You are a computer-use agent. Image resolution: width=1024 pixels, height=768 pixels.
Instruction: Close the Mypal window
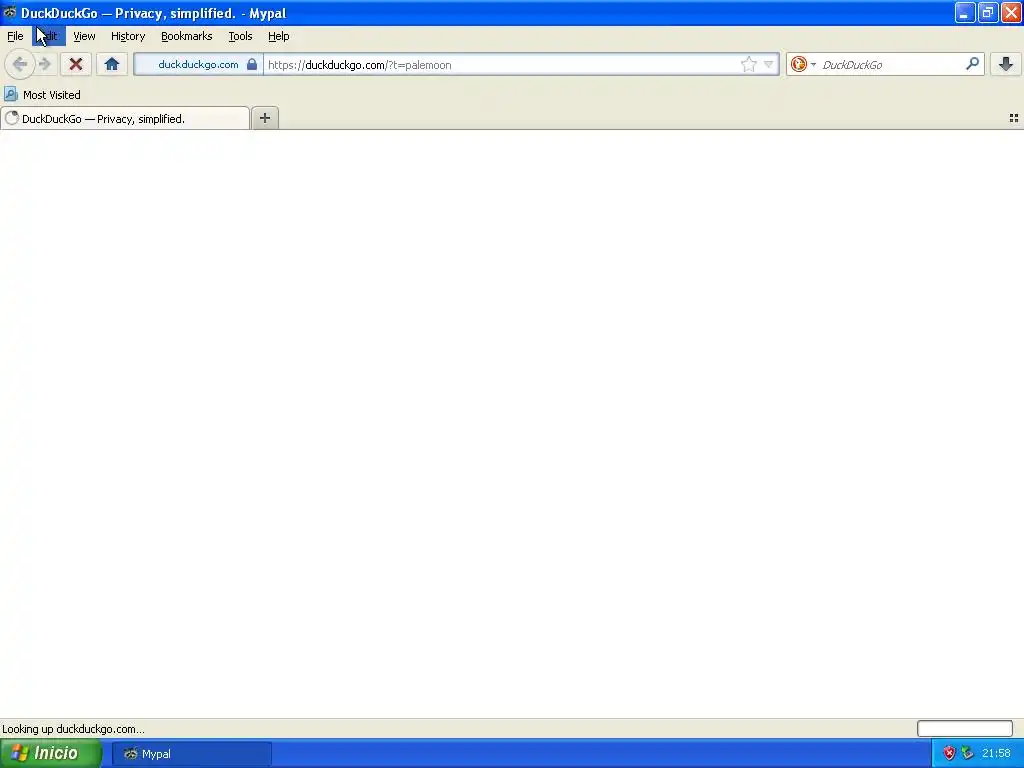1011,12
